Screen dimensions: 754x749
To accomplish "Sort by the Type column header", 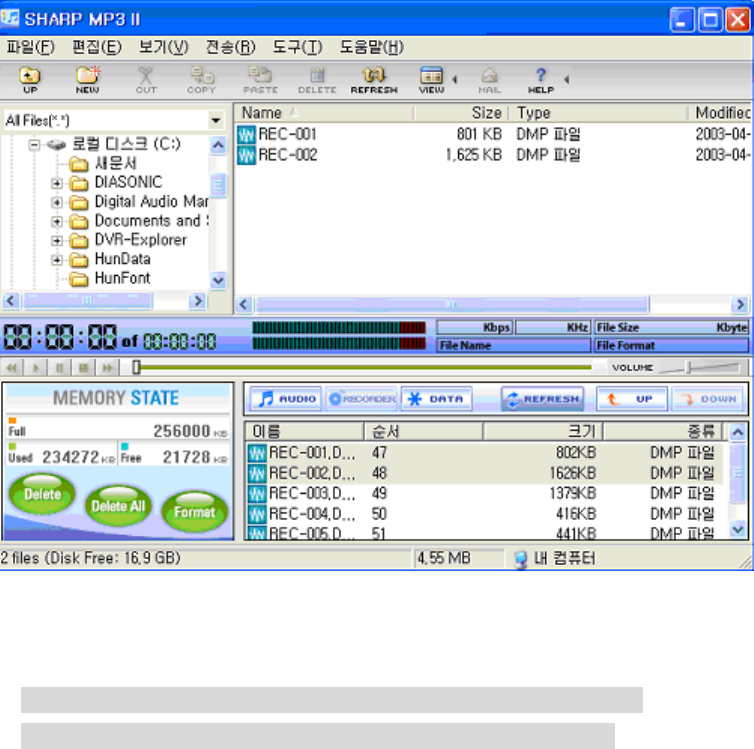I will (598, 113).
